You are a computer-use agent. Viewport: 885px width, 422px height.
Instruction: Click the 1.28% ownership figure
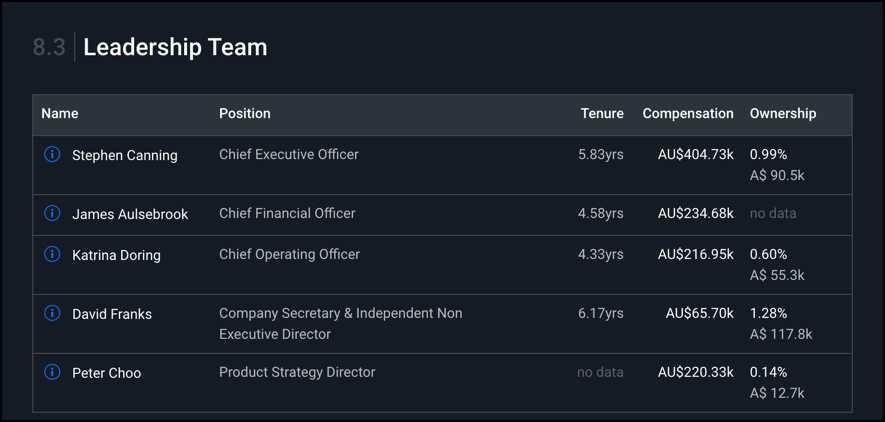click(x=768, y=313)
